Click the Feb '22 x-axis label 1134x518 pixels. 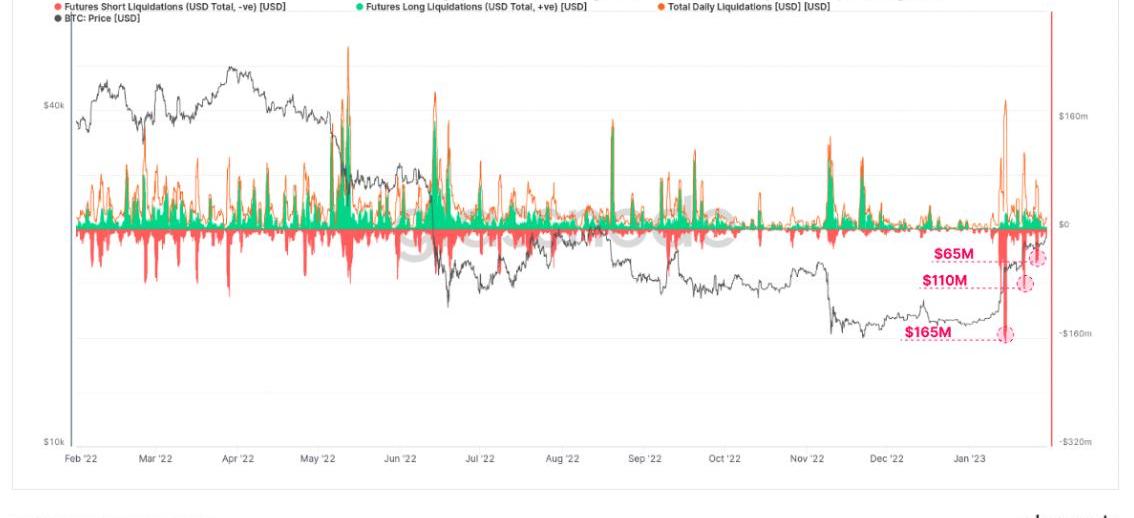(81, 458)
